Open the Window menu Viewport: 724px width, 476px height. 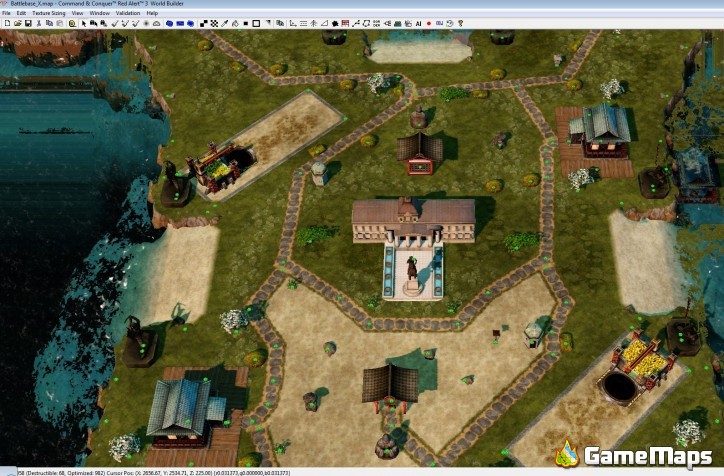point(99,13)
